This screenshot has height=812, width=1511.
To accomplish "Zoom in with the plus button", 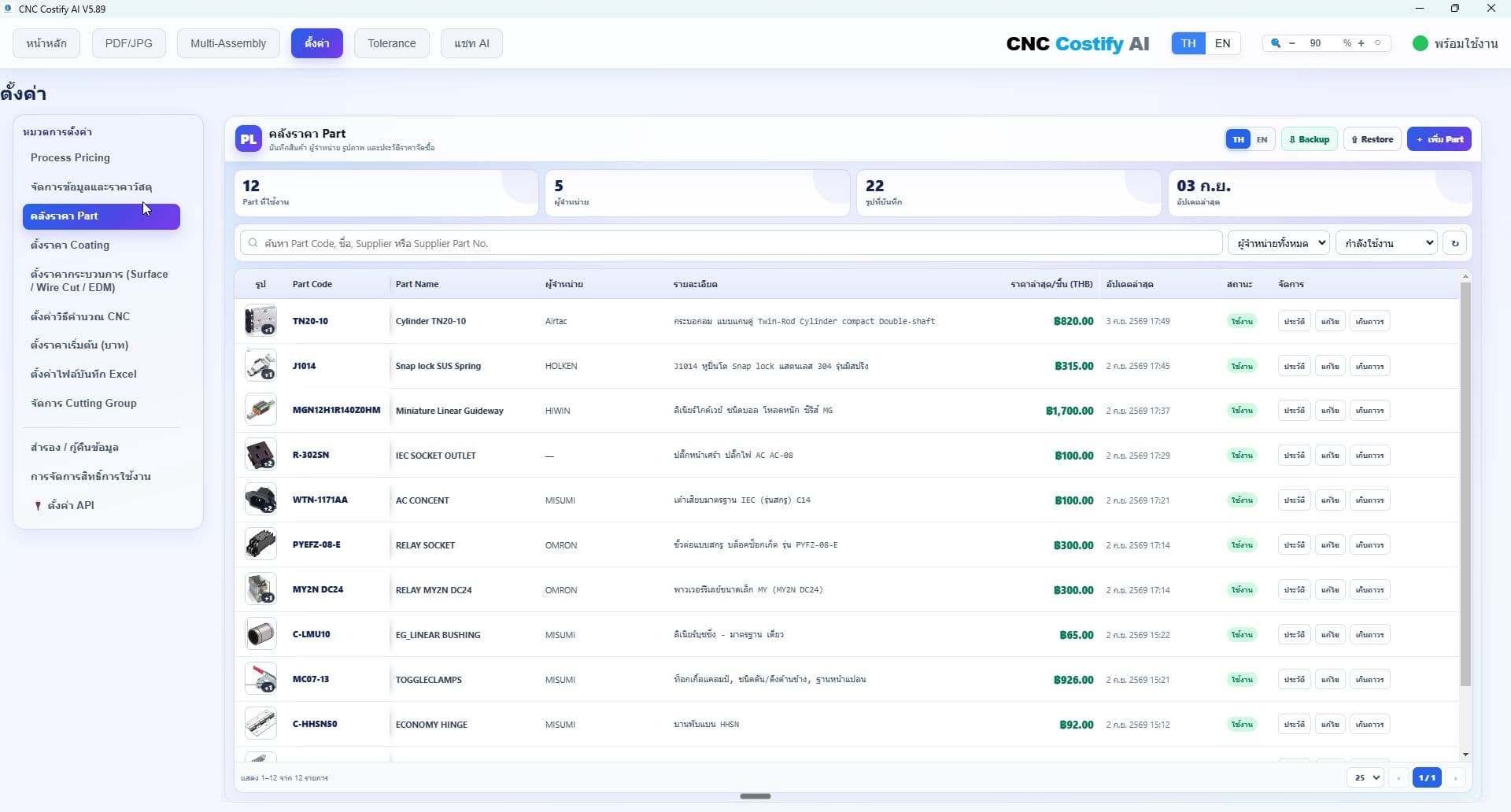I will 1361,43.
